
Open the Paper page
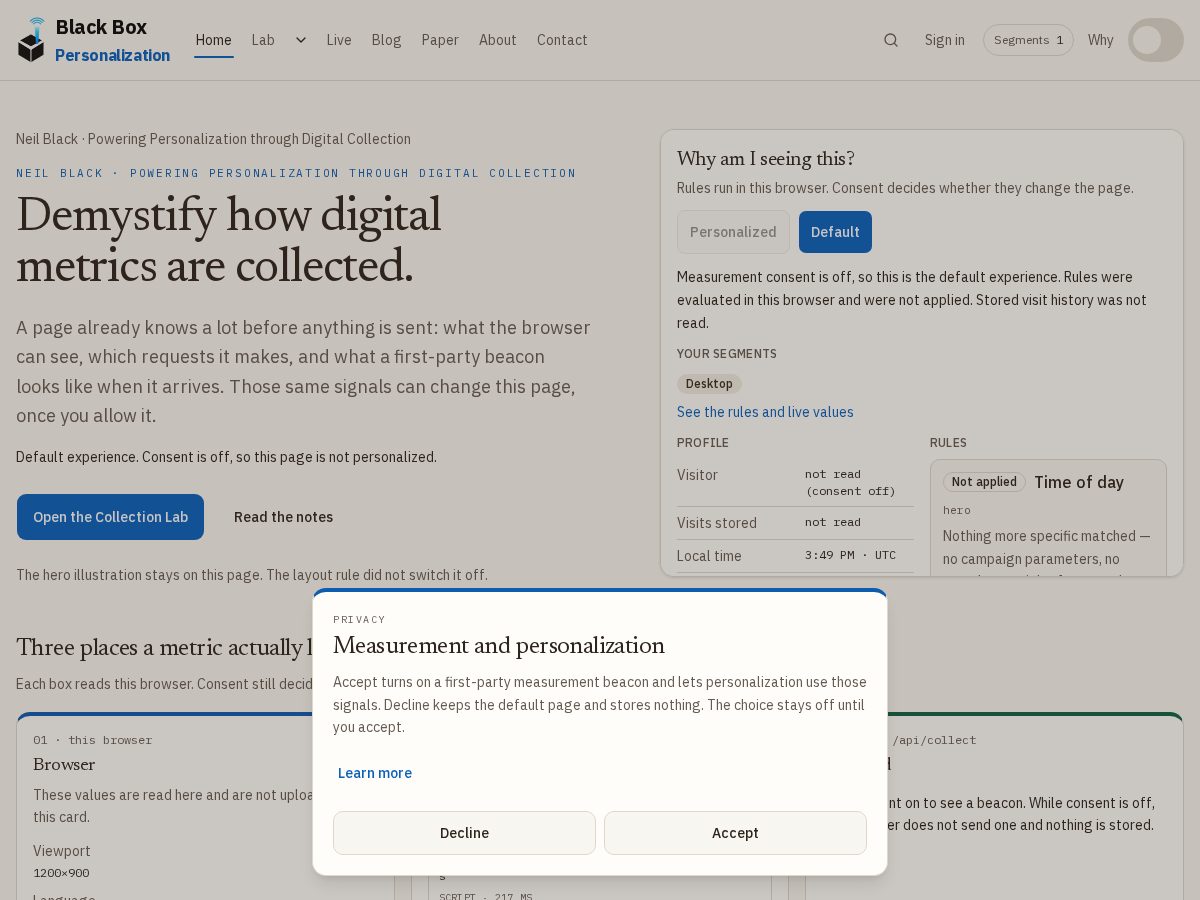[440, 40]
